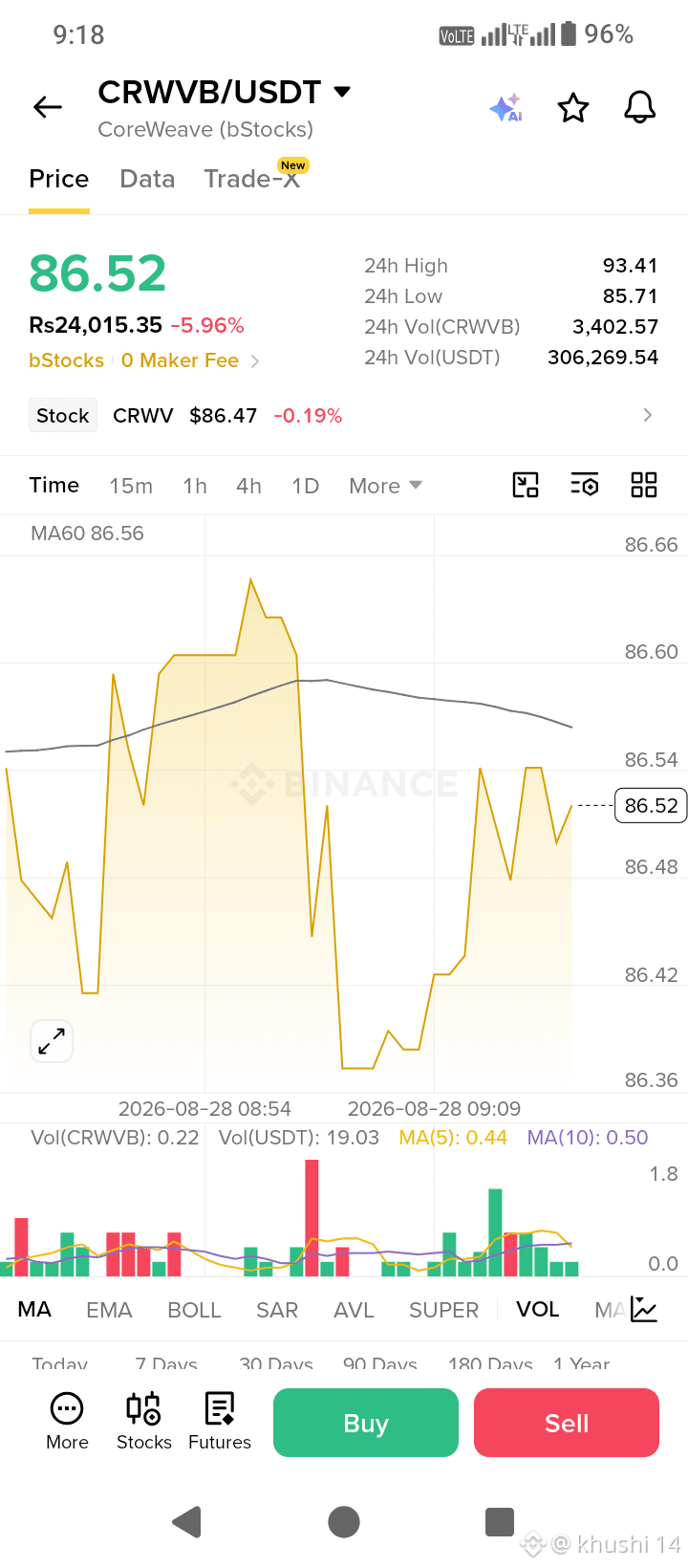
Task: Tap the red Sell button
Action: point(567,1423)
